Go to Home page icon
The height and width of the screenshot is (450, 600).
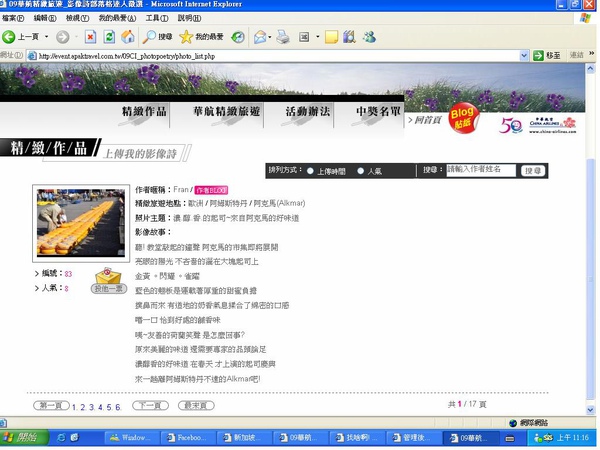(128, 37)
